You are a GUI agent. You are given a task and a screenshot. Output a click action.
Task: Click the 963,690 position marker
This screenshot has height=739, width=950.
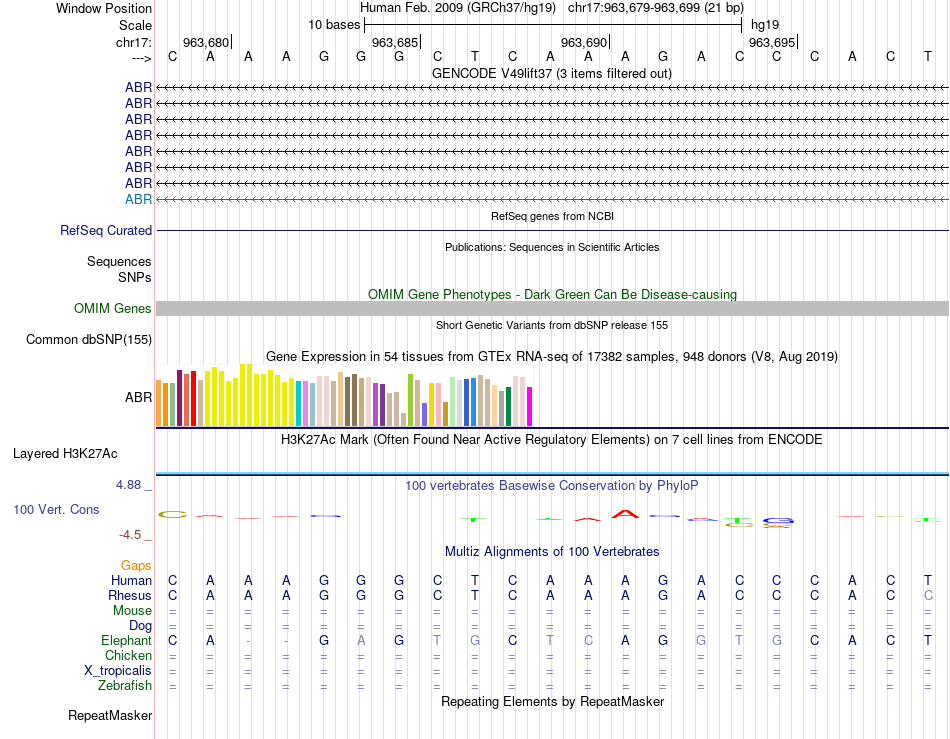[x=584, y=42]
